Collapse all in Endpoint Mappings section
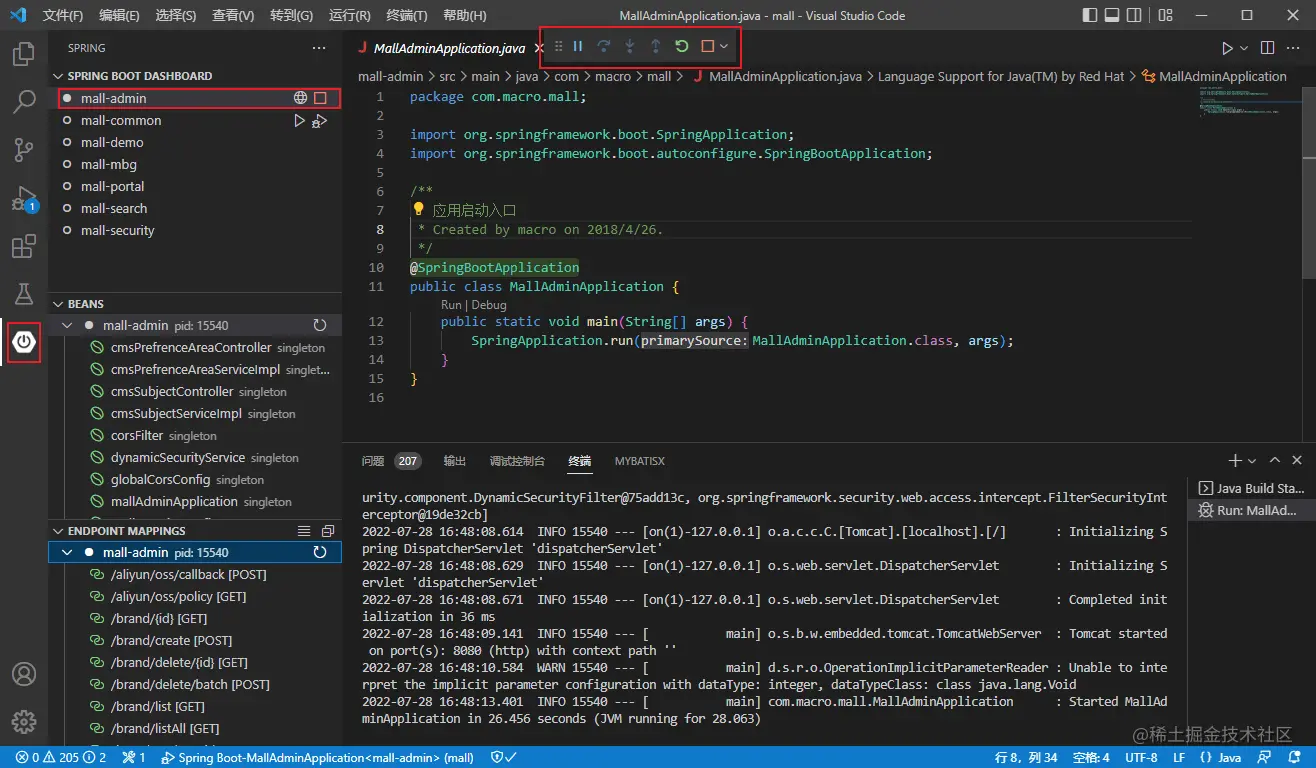Image resolution: width=1316 pixels, height=768 pixels. pyautogui.click(x=327, y=531)
